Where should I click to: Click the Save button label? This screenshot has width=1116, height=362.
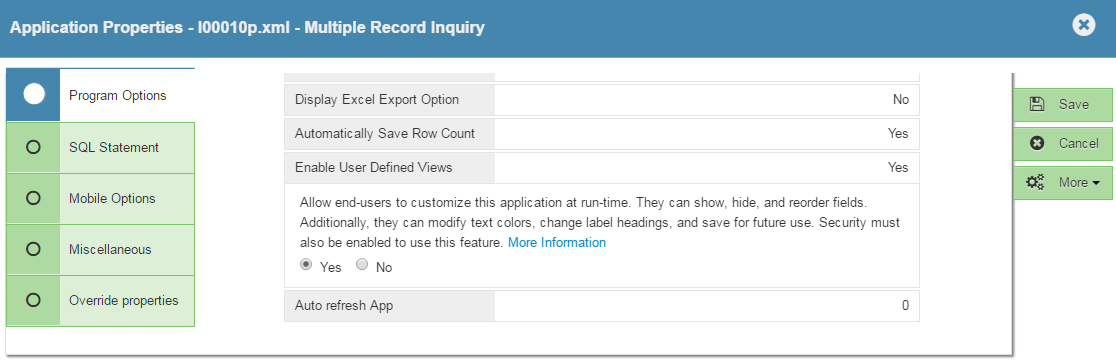pyautogui.click(x=1073, y=105)
